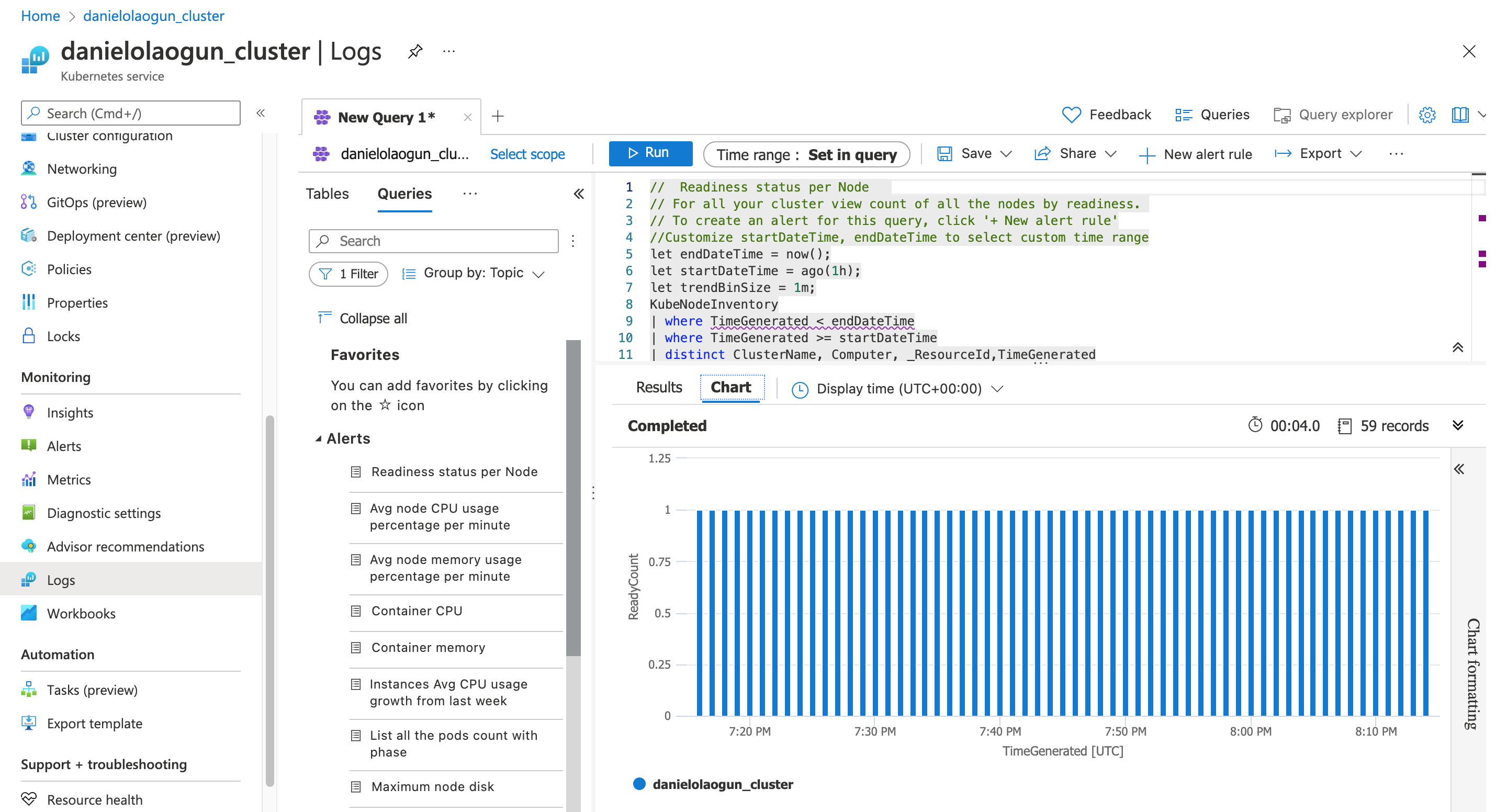Screen dimensions: 1507x812
Task: Open Resource health
Action: [94, 799]
